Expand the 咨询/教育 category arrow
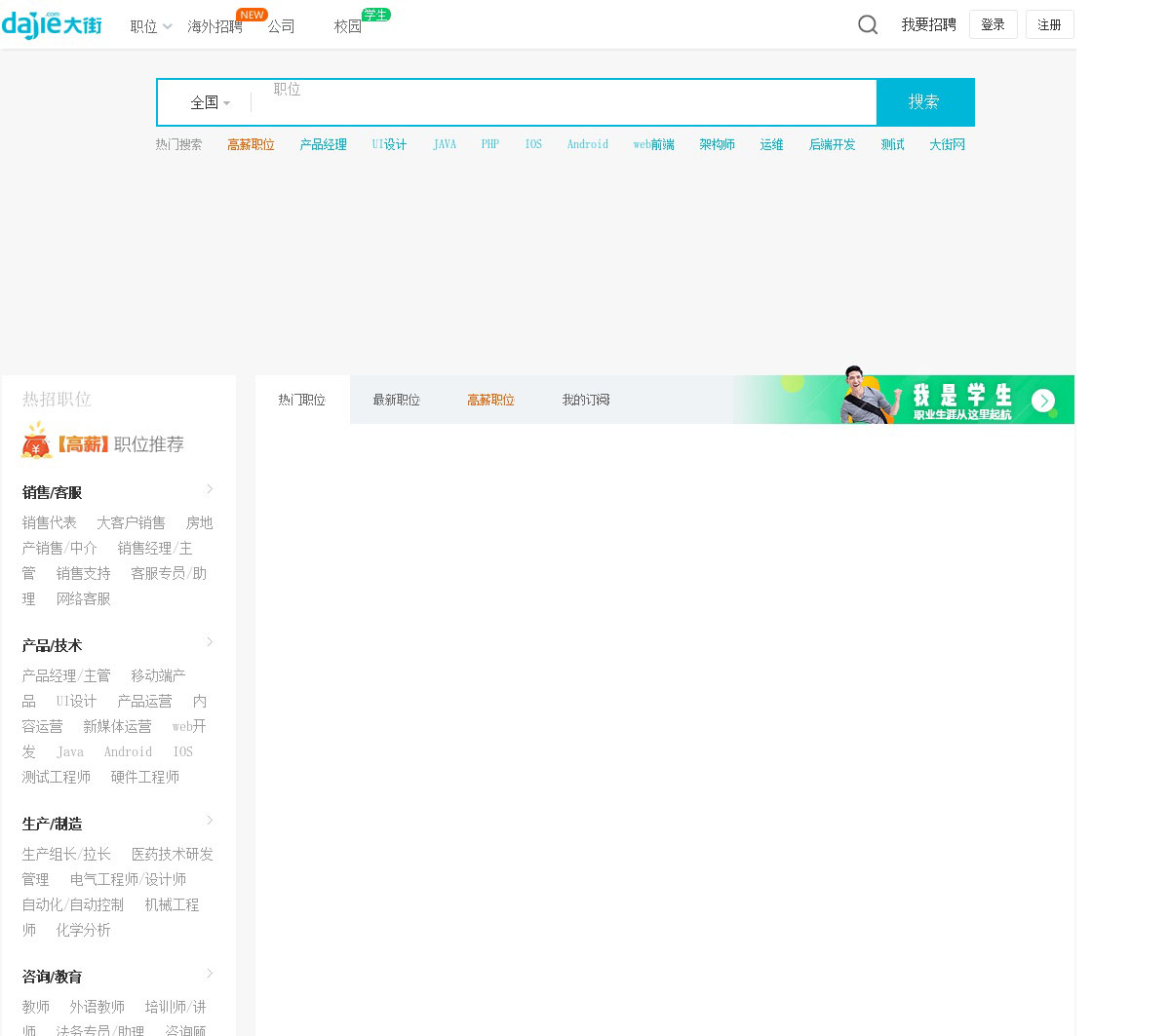This screenshot has width=1170, height=1036. [x=210, y=974]
